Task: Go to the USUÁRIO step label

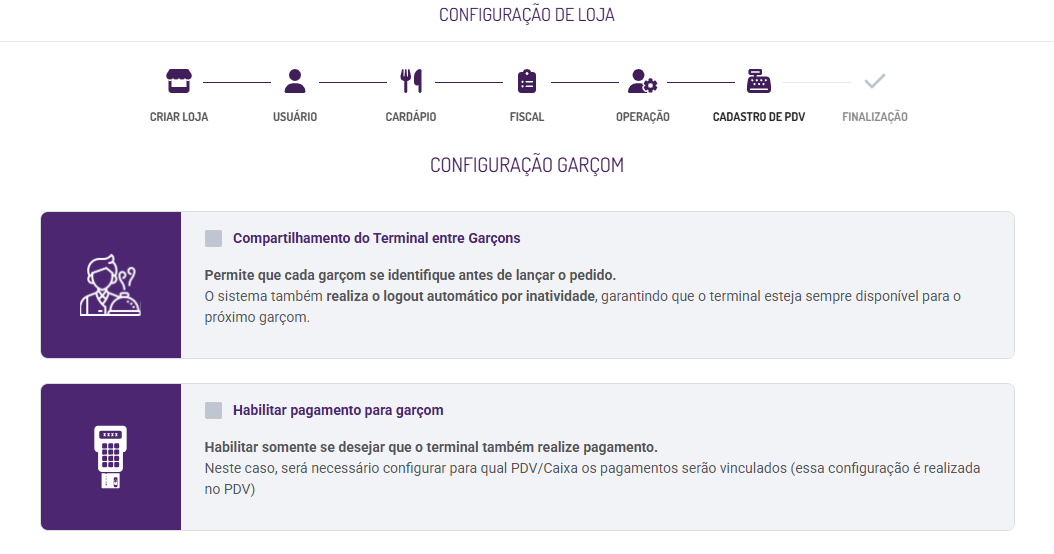Action: 294,117
